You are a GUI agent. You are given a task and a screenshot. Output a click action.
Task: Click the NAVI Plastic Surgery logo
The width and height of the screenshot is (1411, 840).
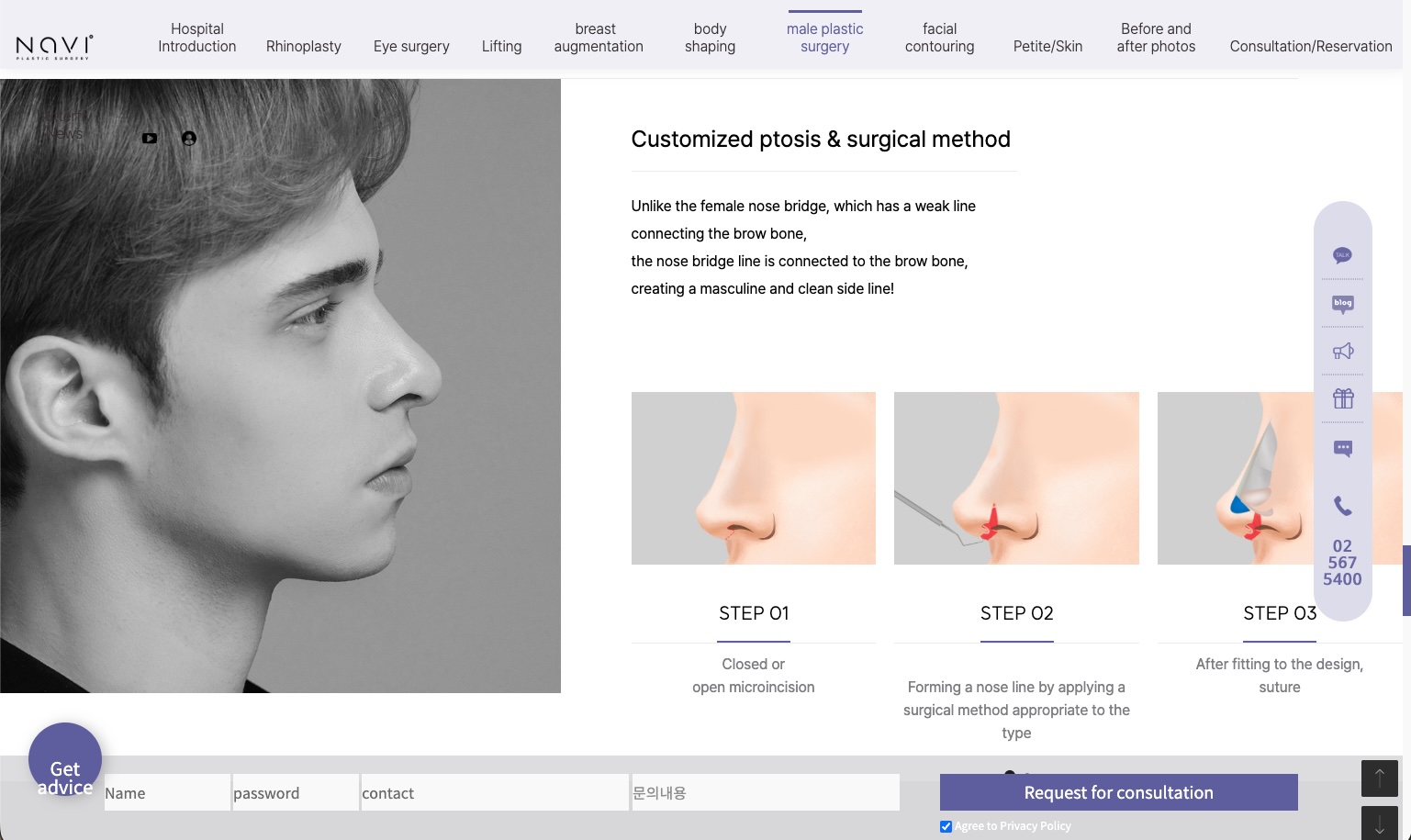[52, 43]
